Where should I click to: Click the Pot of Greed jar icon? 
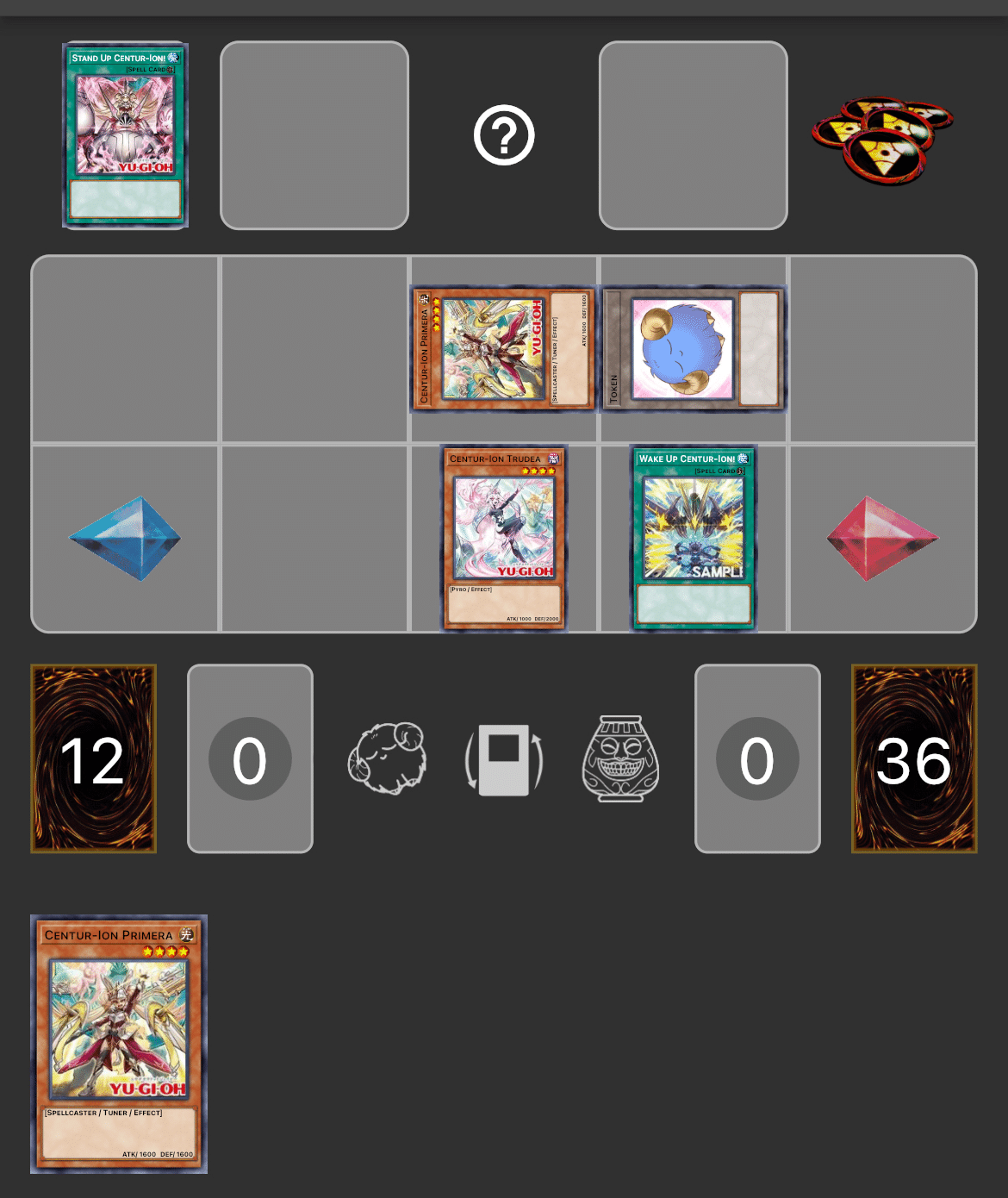(621, 758)
